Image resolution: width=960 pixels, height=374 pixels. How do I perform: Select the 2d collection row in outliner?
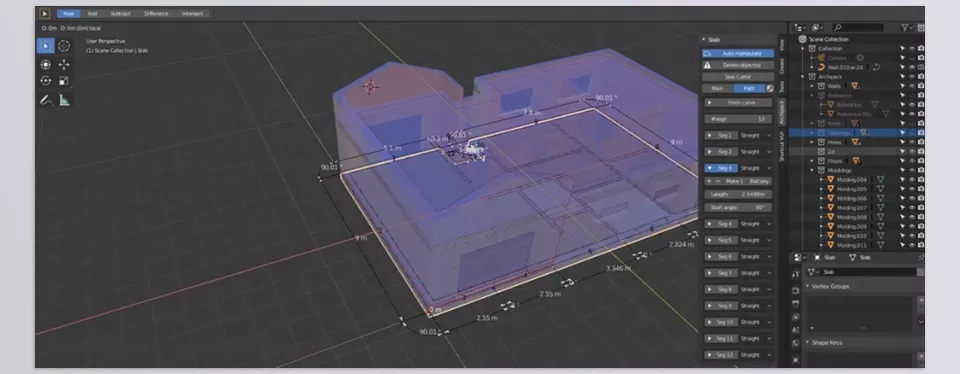(x=856, y=151)
